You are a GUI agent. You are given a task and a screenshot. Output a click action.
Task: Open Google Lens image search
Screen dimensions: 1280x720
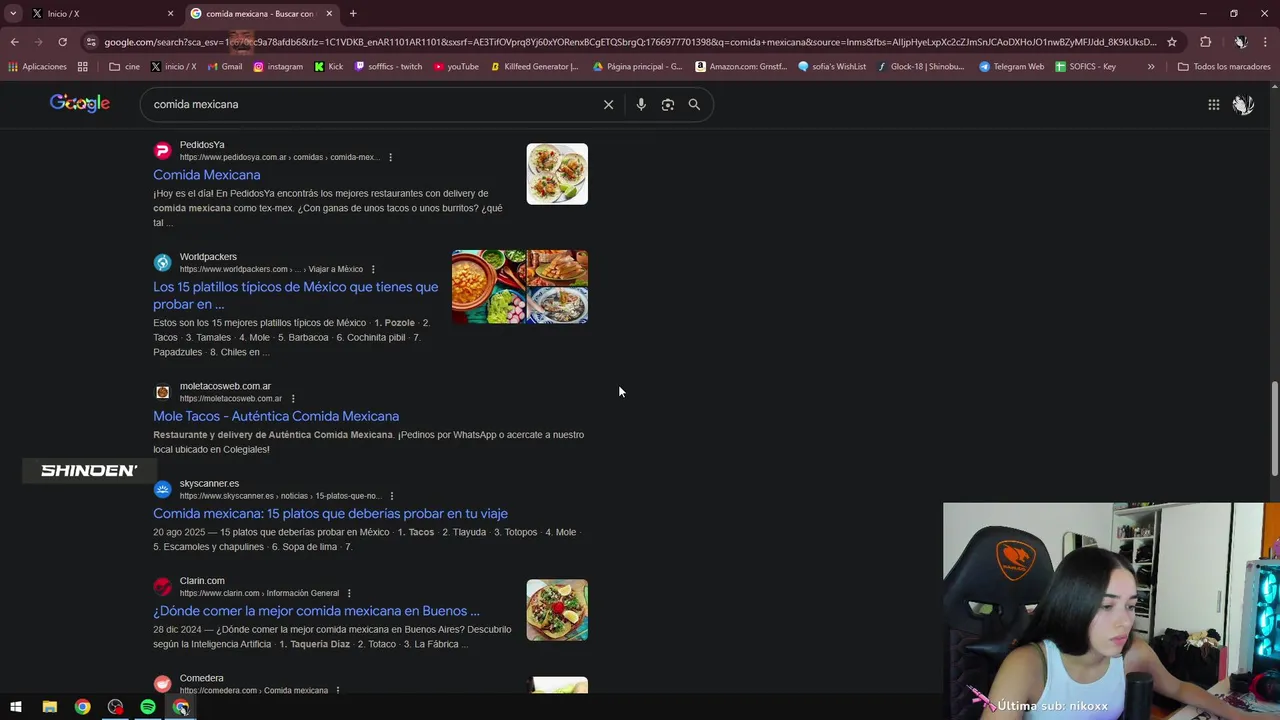[x=668, y=104]
